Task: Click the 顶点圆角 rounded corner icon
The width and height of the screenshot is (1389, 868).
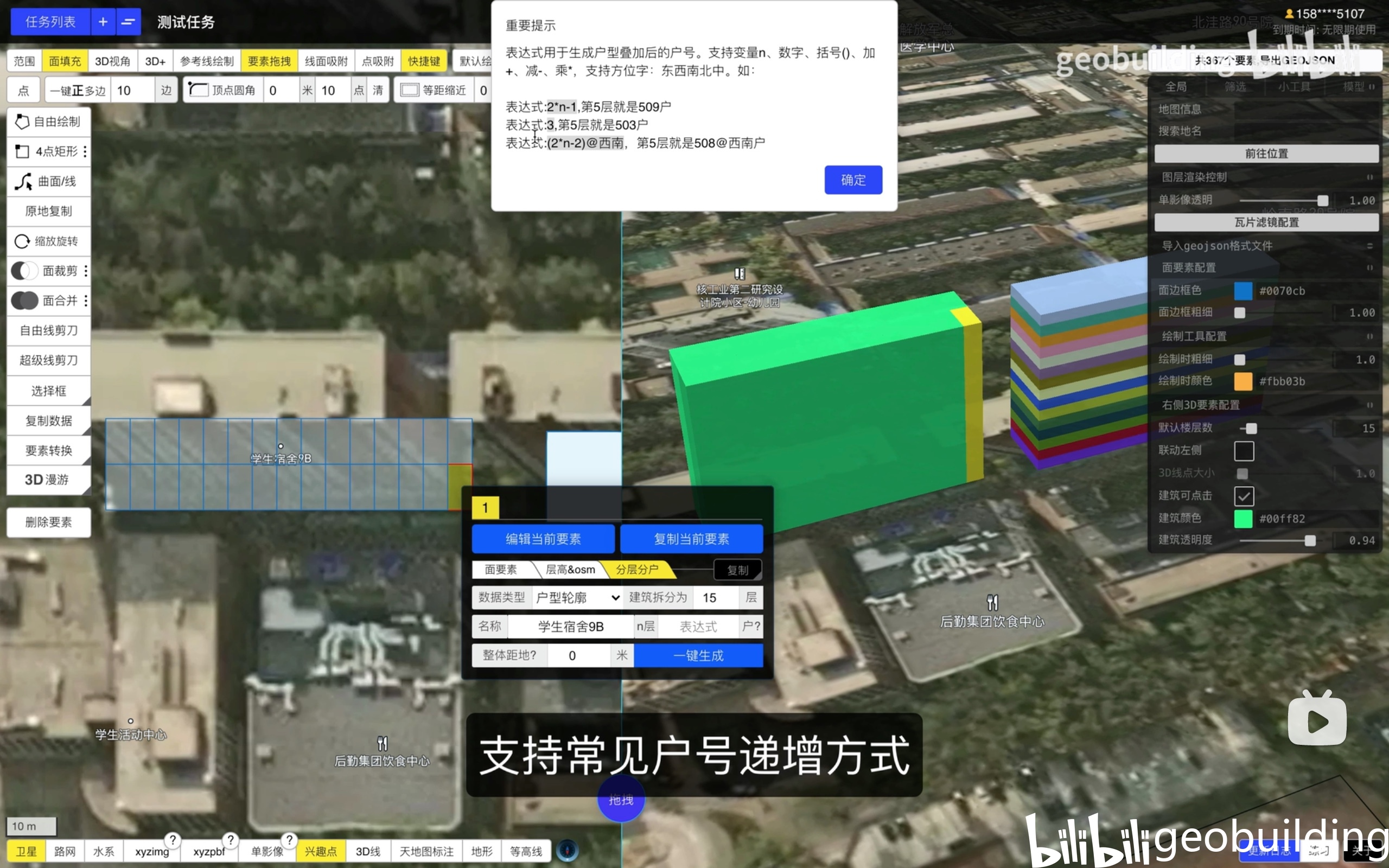Action: [x=198, y=90]
